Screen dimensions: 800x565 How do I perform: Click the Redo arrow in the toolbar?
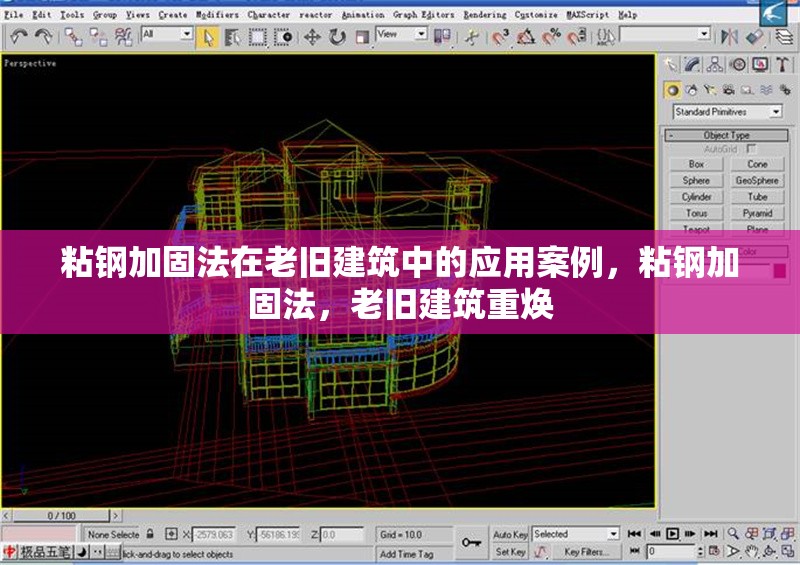pyautogui.click(x=43, y=37)
